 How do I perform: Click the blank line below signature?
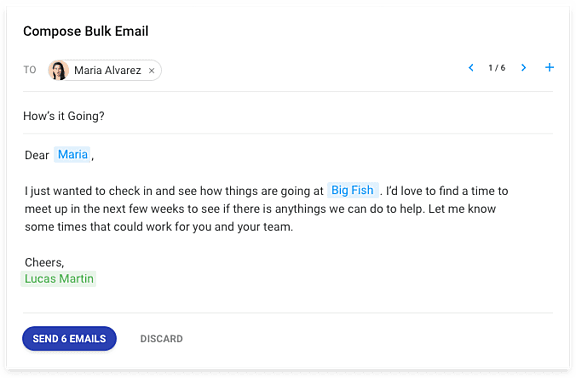[288, 298]
